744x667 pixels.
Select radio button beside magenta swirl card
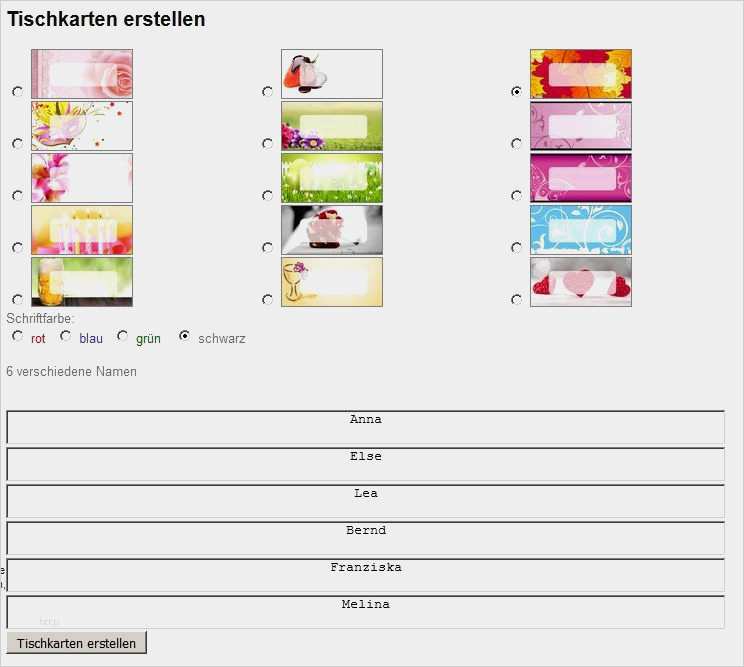point(516,196)
